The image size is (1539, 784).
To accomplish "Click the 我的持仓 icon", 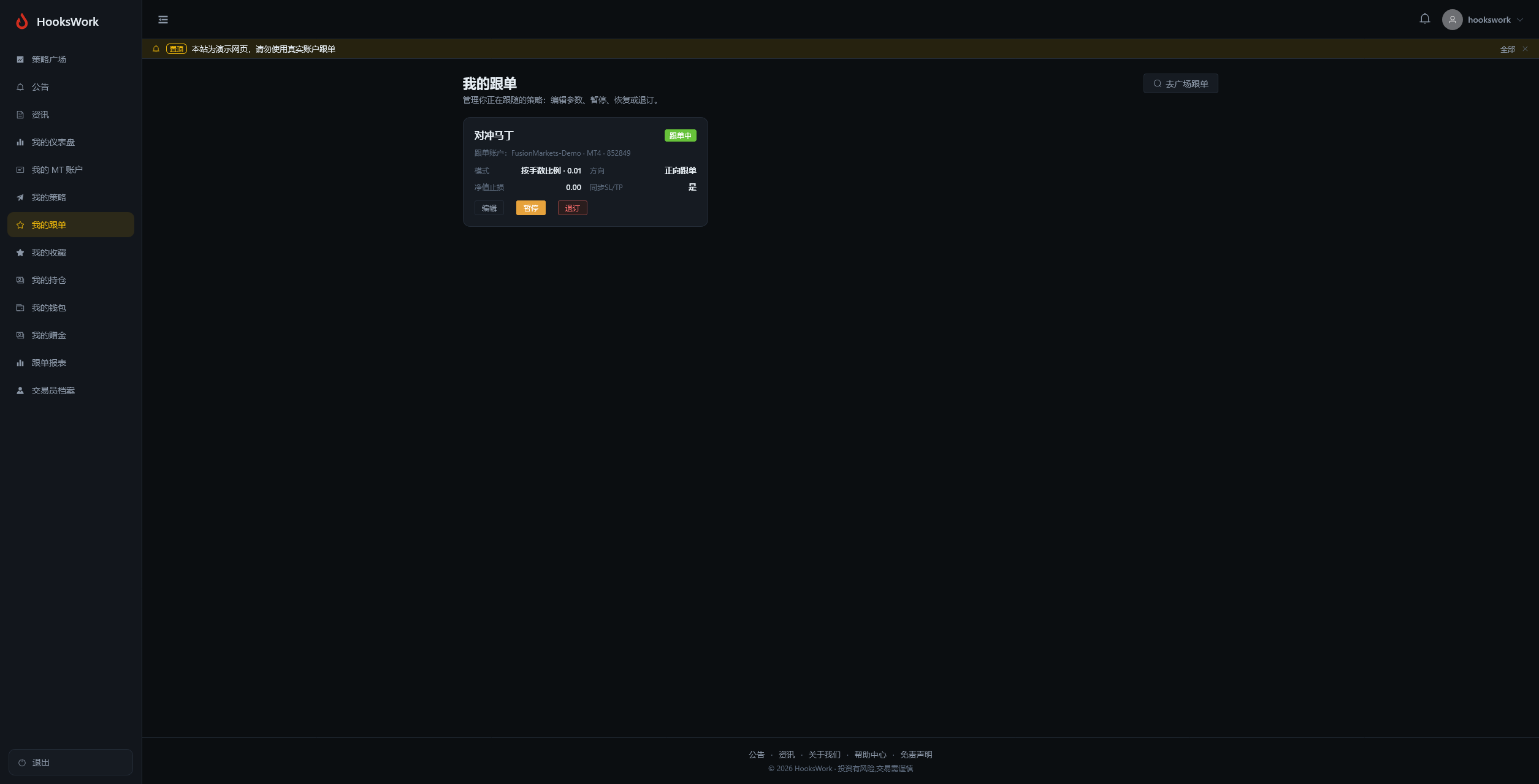I will pos(20,280).
